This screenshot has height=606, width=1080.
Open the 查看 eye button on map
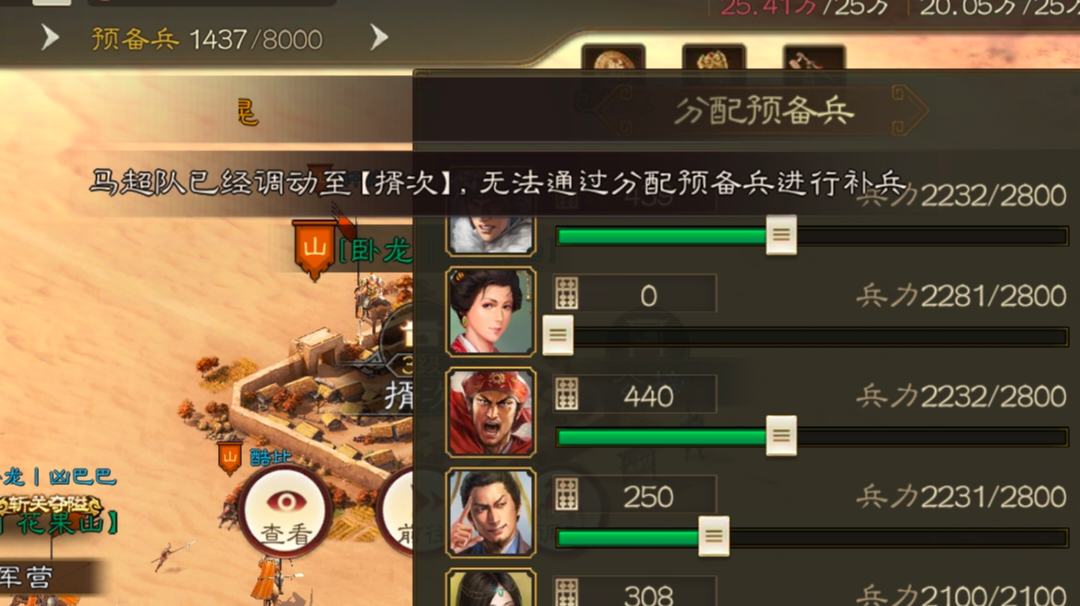(x=285, y=512)
